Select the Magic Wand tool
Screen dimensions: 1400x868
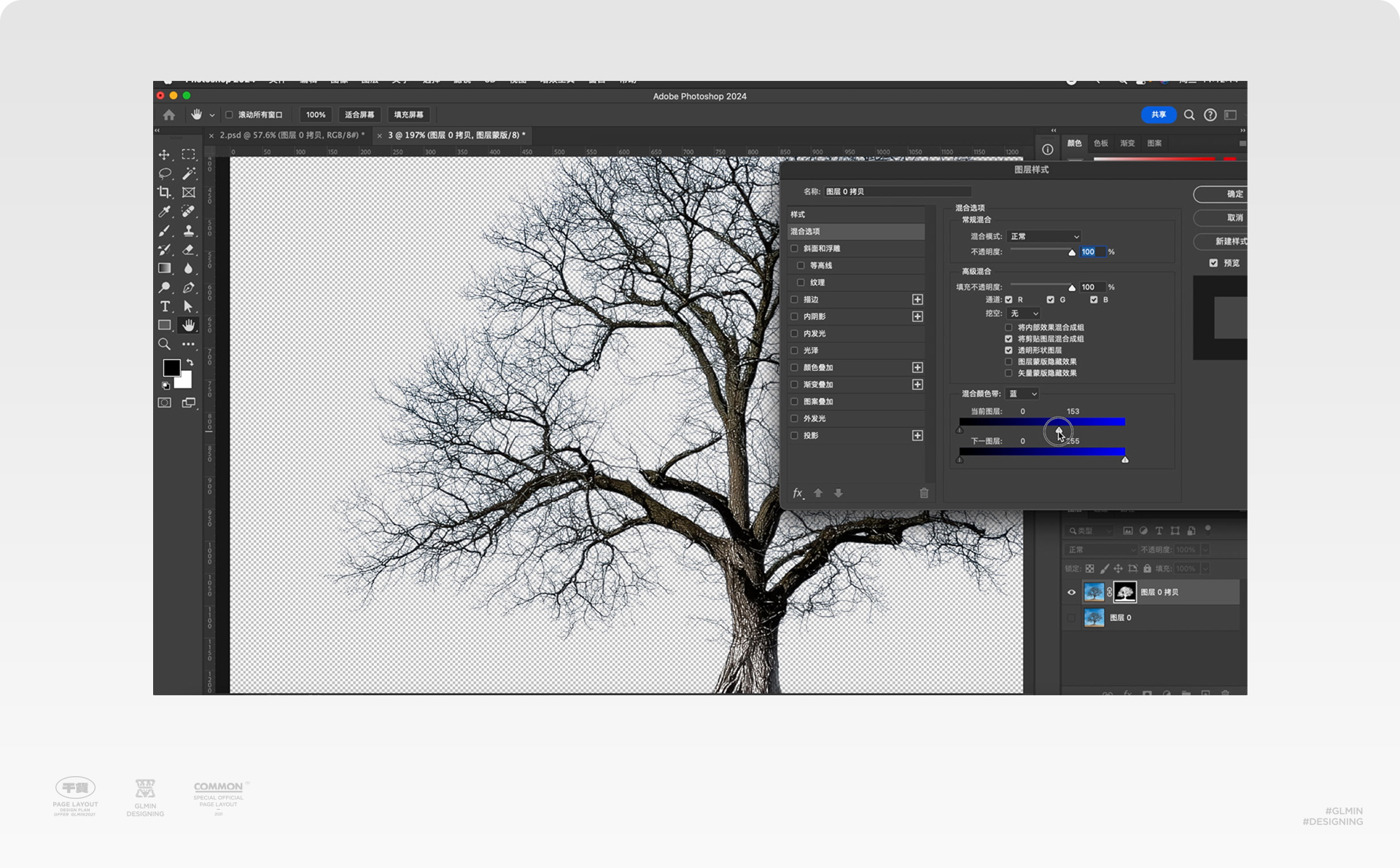188,173
